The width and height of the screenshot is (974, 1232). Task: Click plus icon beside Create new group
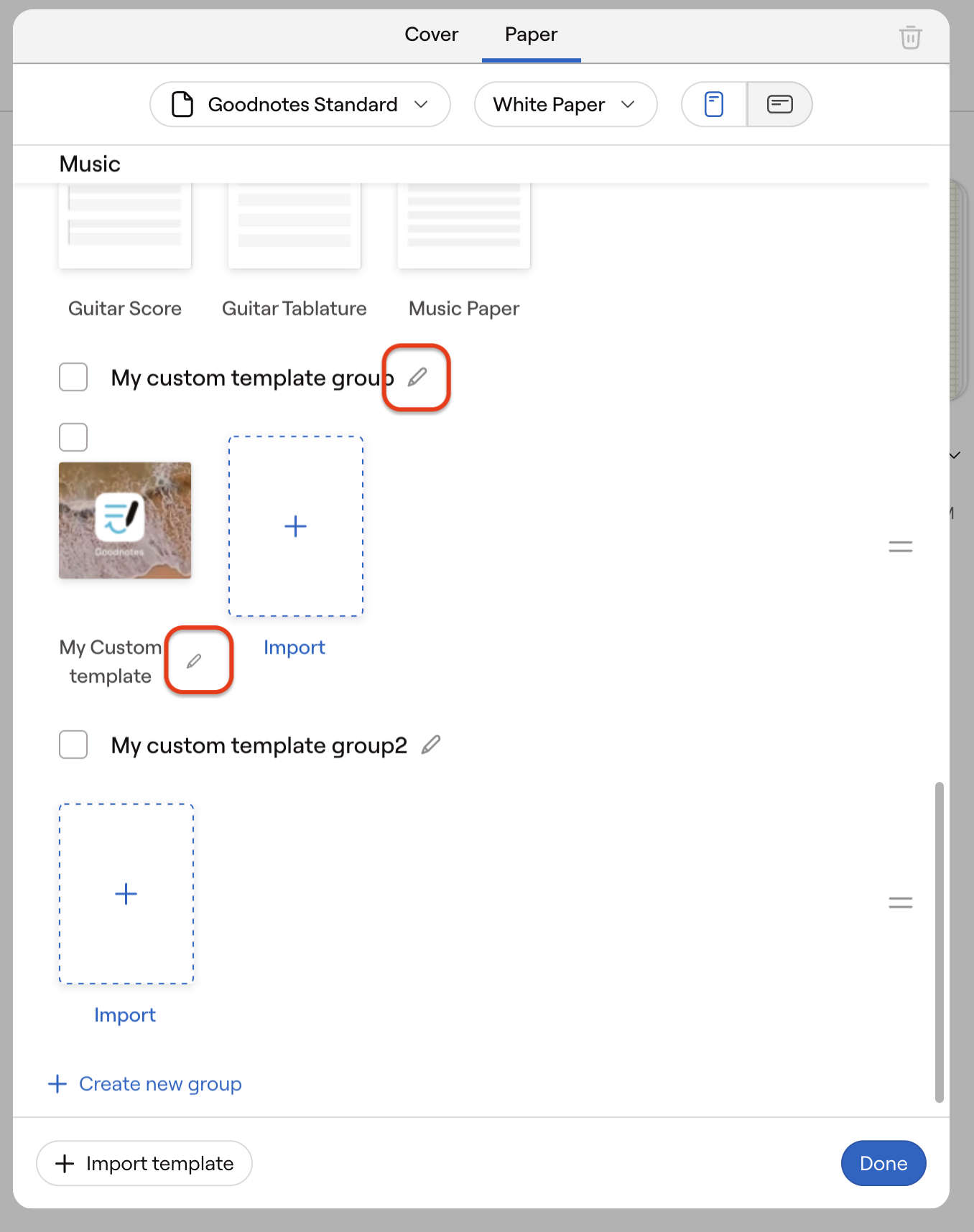pyautogui.click(x=57, y=1083)
